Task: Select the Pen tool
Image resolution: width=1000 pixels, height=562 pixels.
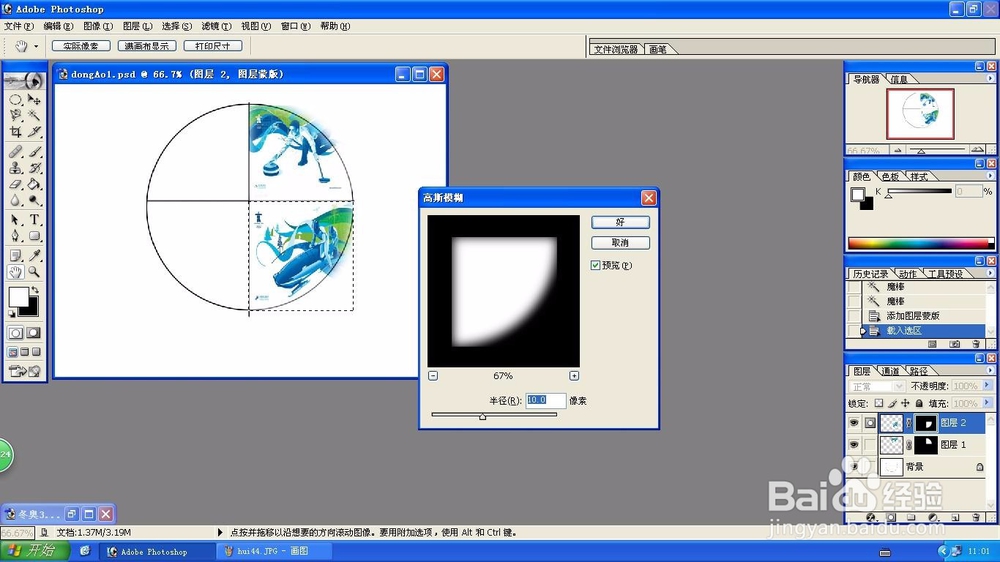Action: [15, 236]
